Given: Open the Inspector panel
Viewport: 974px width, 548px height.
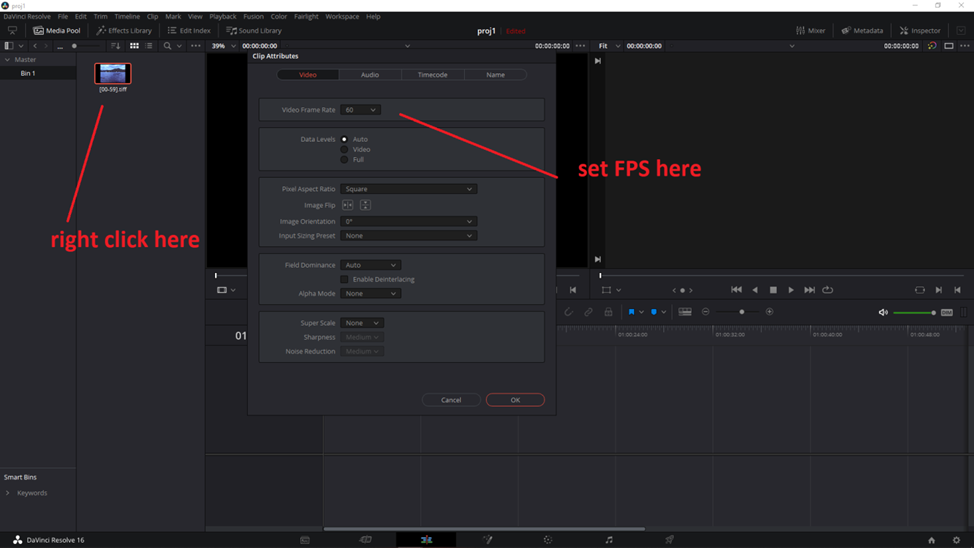Looking at the screenshot, I should click(920, 30).
